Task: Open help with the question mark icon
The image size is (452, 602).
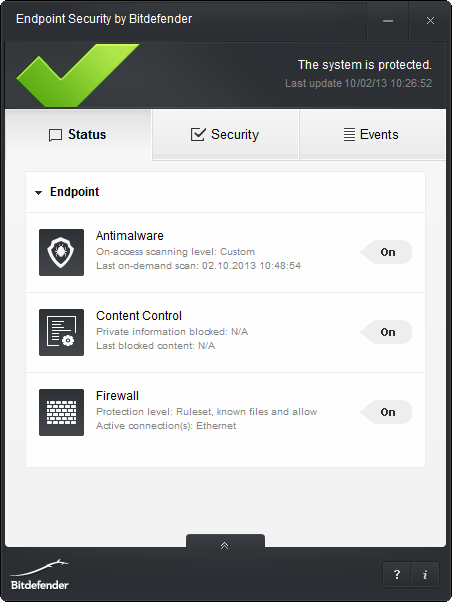Action: (x=397, y=575)
